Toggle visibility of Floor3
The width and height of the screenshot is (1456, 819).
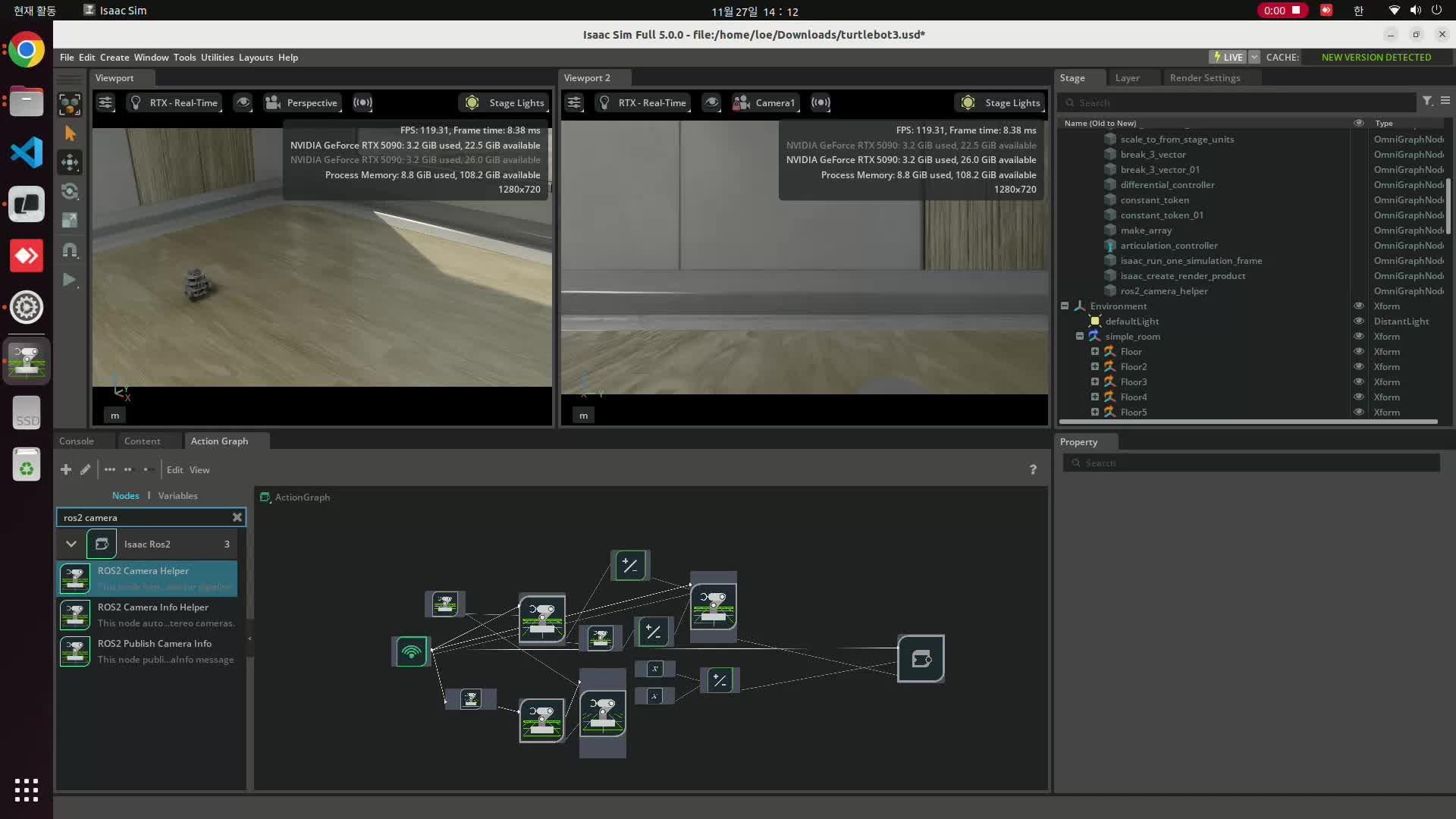(x=1358, y=382)
